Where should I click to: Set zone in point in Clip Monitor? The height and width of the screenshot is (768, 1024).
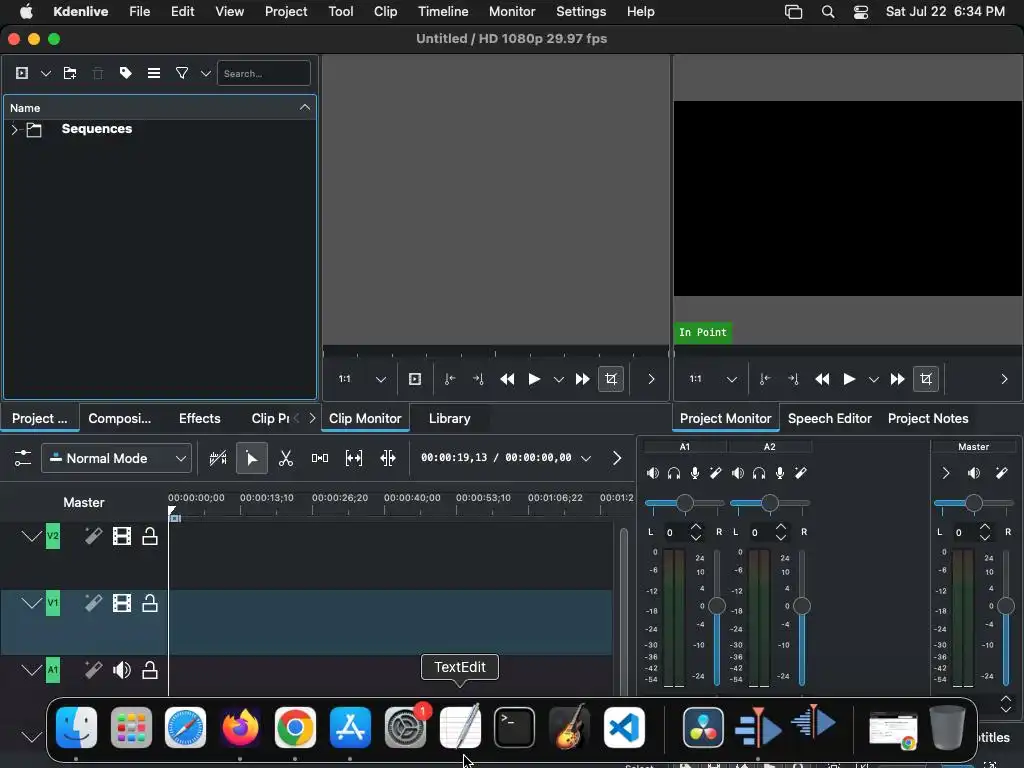[450, 379]
